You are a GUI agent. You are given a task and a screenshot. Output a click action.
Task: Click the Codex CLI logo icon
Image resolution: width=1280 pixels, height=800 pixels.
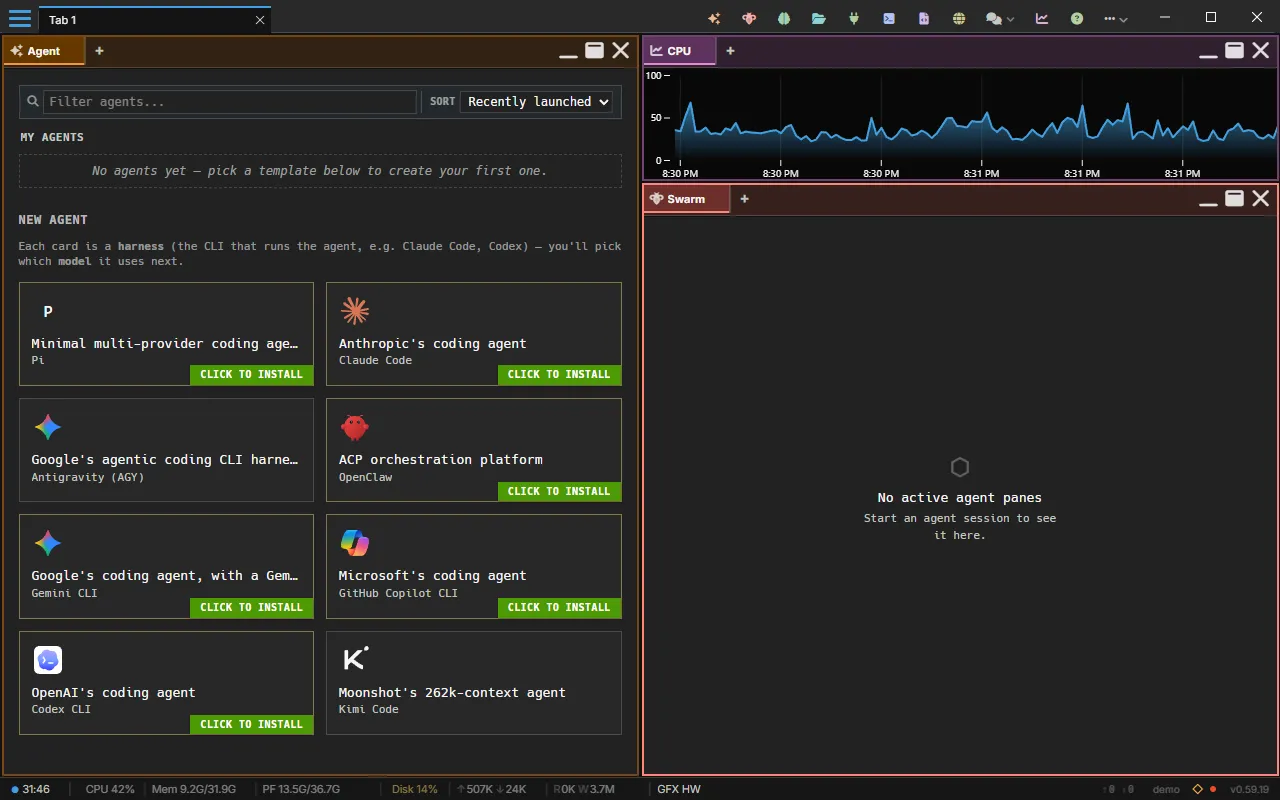point(48,660)
